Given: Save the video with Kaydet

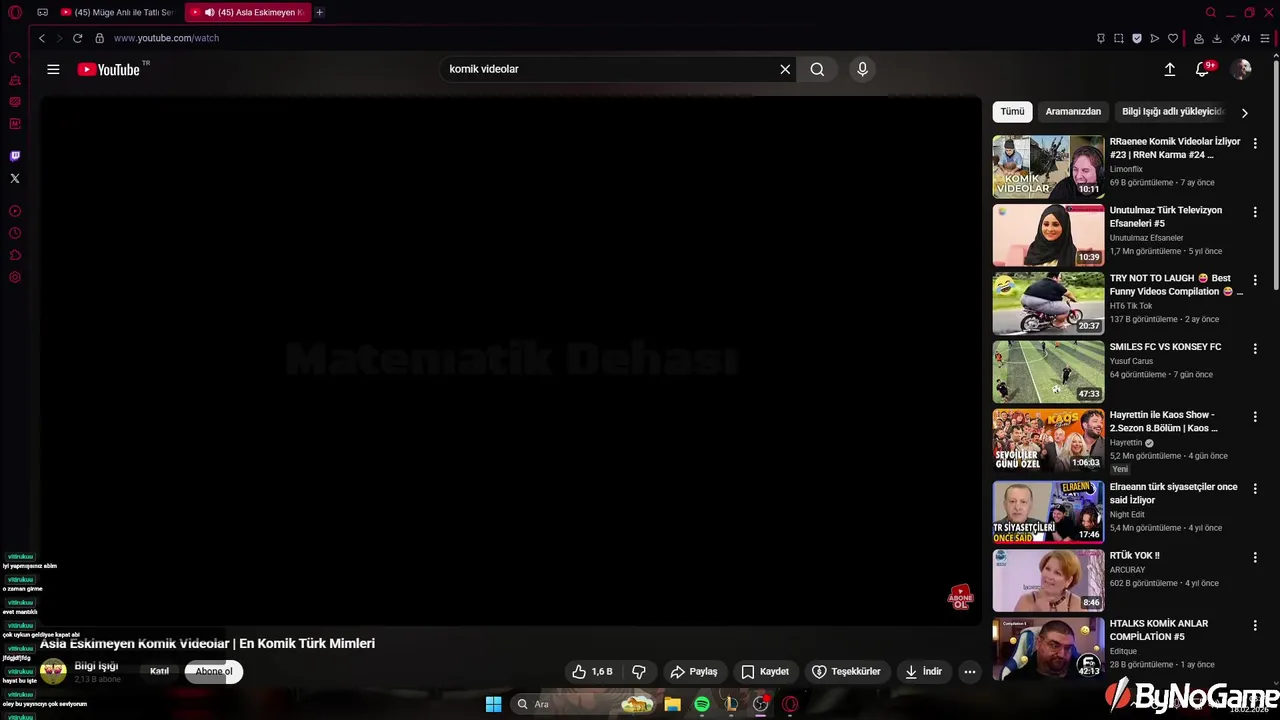Looking at the screenshot, I should (765, 672).
